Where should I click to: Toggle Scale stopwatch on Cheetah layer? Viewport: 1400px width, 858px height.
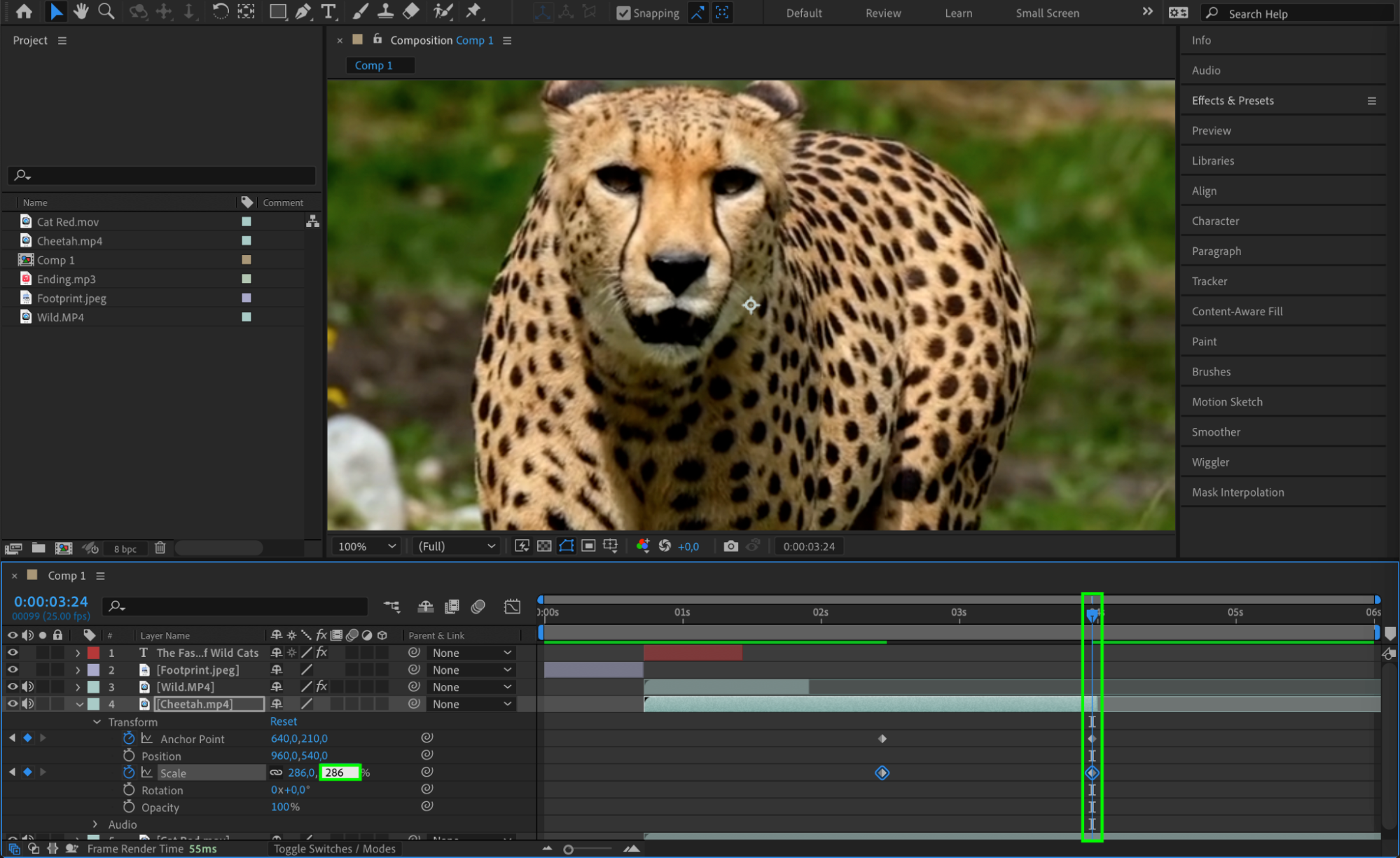[129, 773]
